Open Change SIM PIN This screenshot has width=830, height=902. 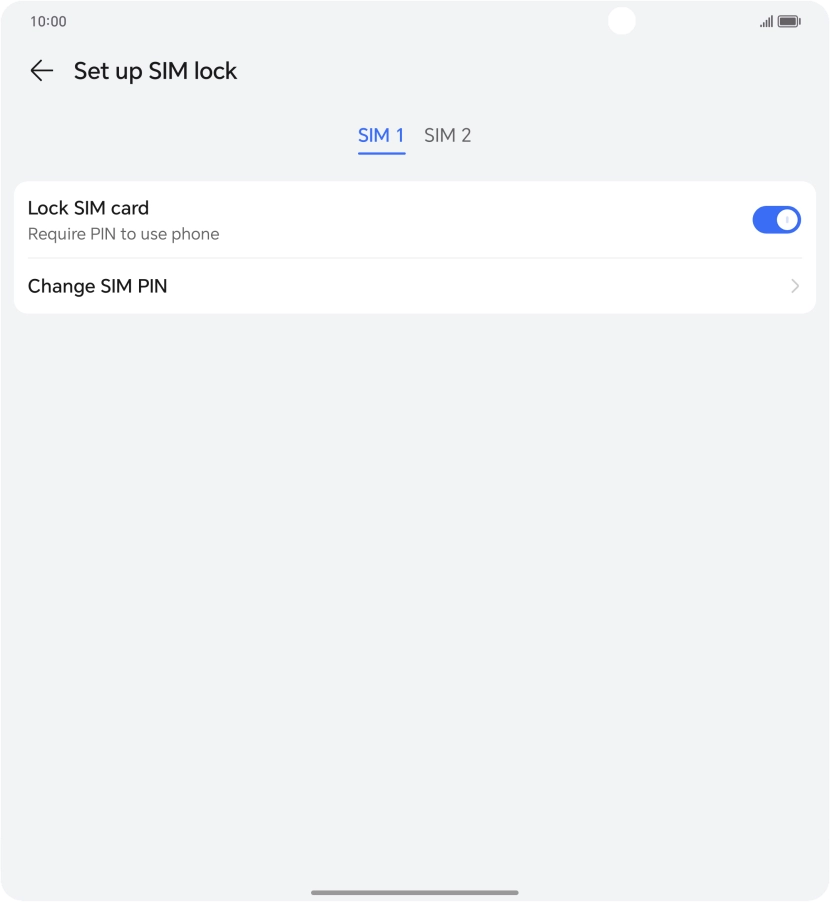pyautogui.click(x=98, y=286)
